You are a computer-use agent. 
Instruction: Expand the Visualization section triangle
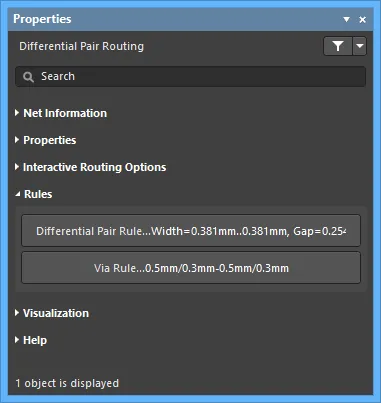[x=17, y=313]
